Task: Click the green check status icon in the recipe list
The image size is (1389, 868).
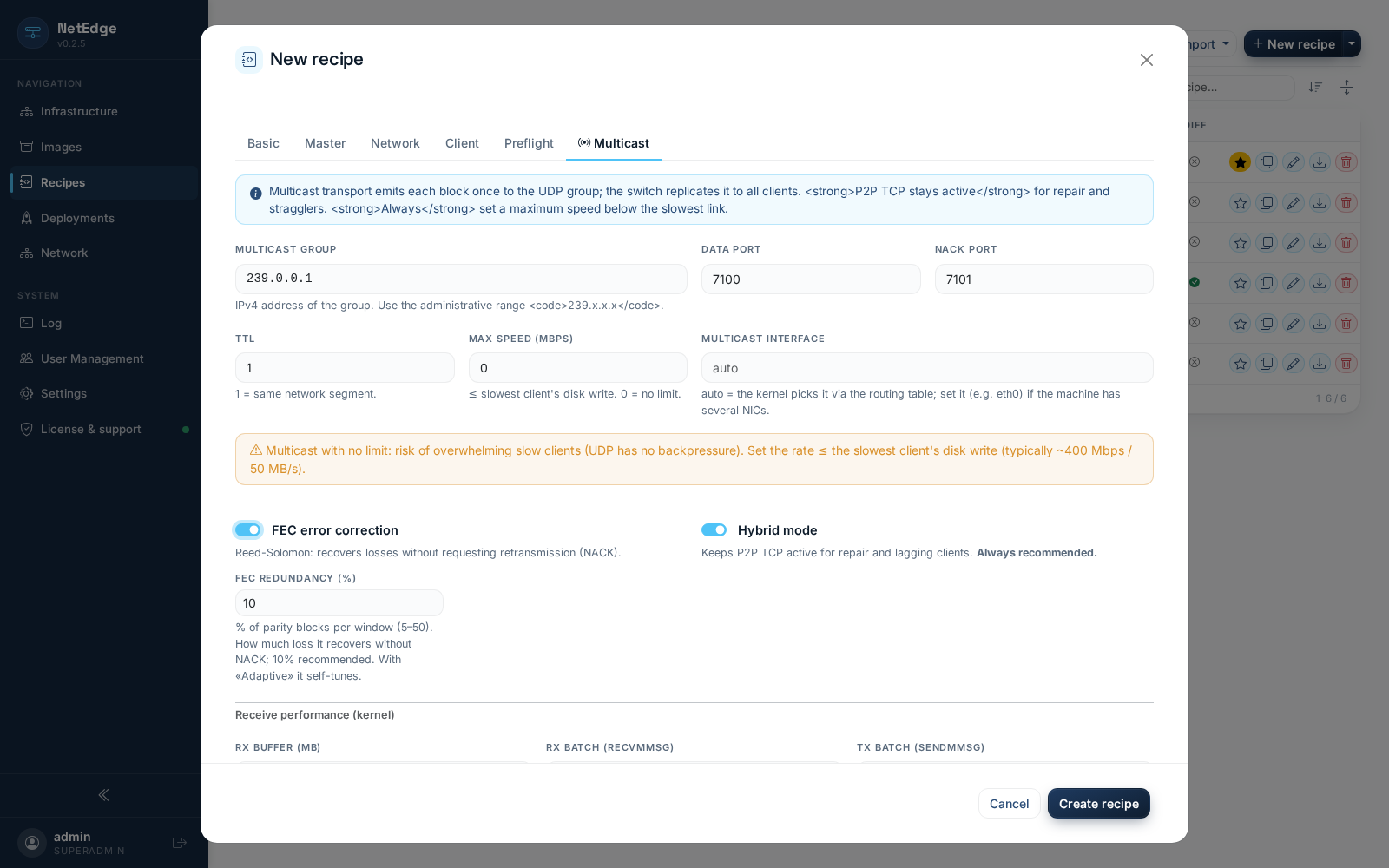Action: [x=1195, y=282]
